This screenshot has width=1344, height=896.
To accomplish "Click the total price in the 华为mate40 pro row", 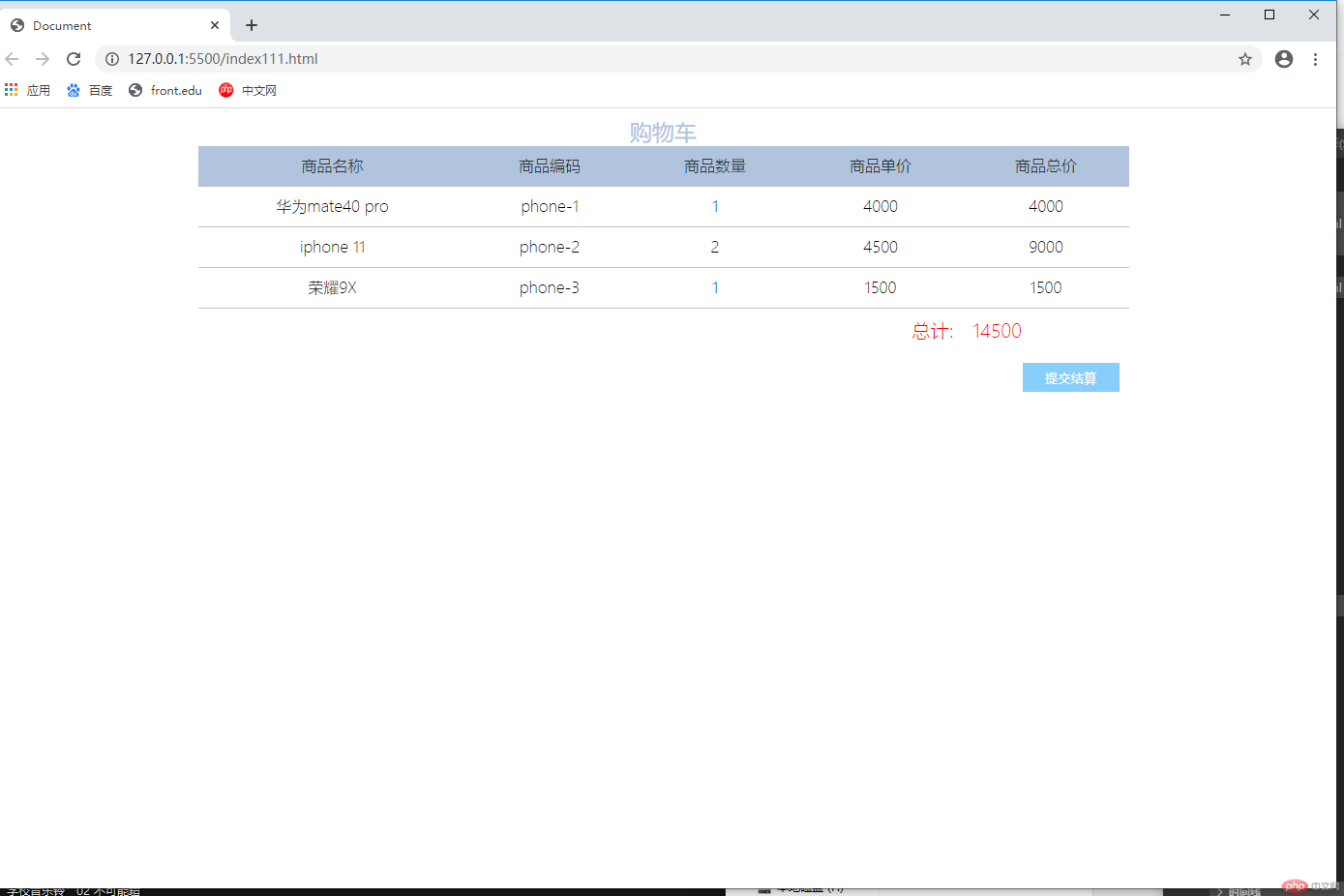I will pos(1046,206).
